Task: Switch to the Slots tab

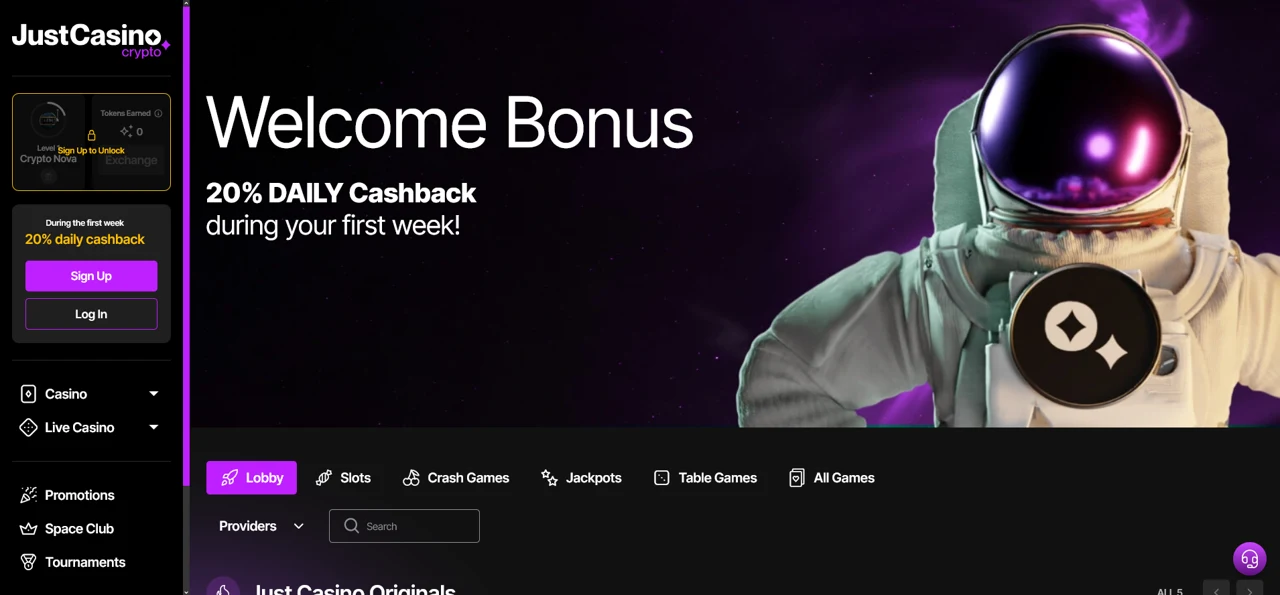Action: 343,478
